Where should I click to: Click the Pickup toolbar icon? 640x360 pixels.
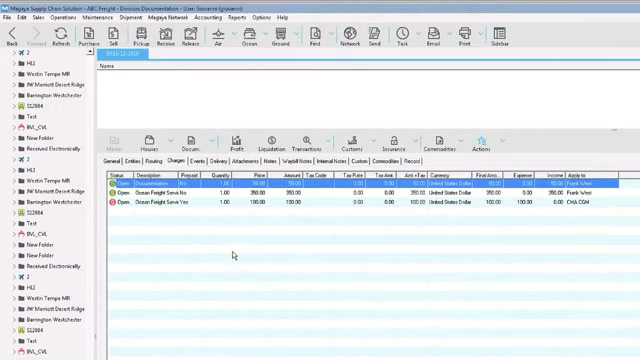141,36
